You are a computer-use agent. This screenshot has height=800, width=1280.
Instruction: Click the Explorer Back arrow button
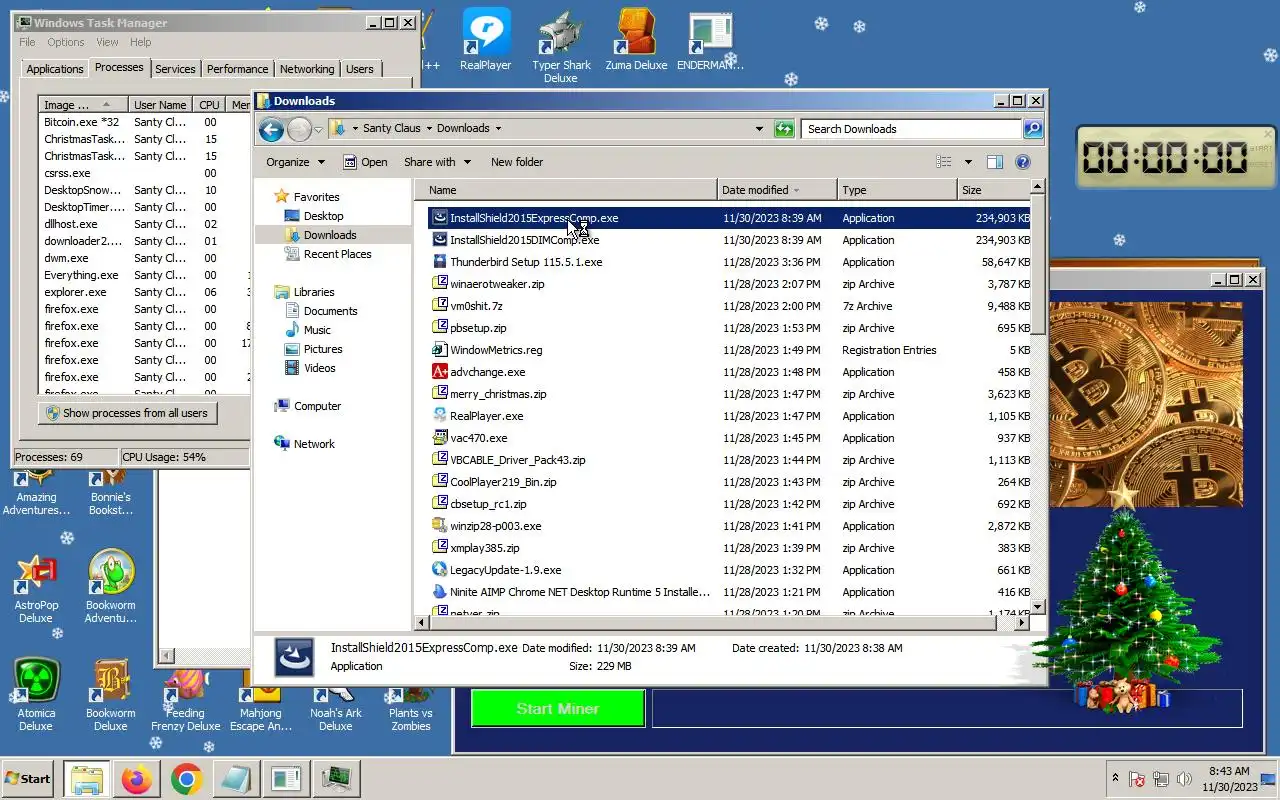pos(271,129)
